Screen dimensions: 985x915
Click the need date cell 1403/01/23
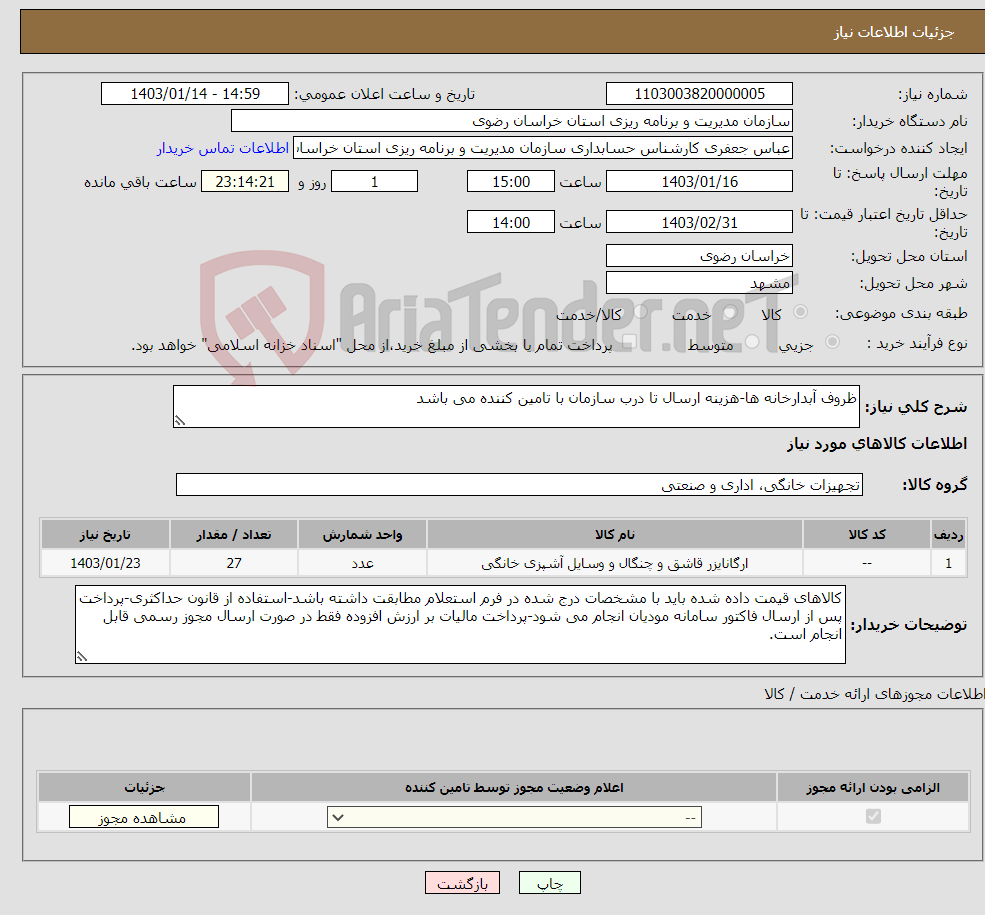[x=105, y=563]
